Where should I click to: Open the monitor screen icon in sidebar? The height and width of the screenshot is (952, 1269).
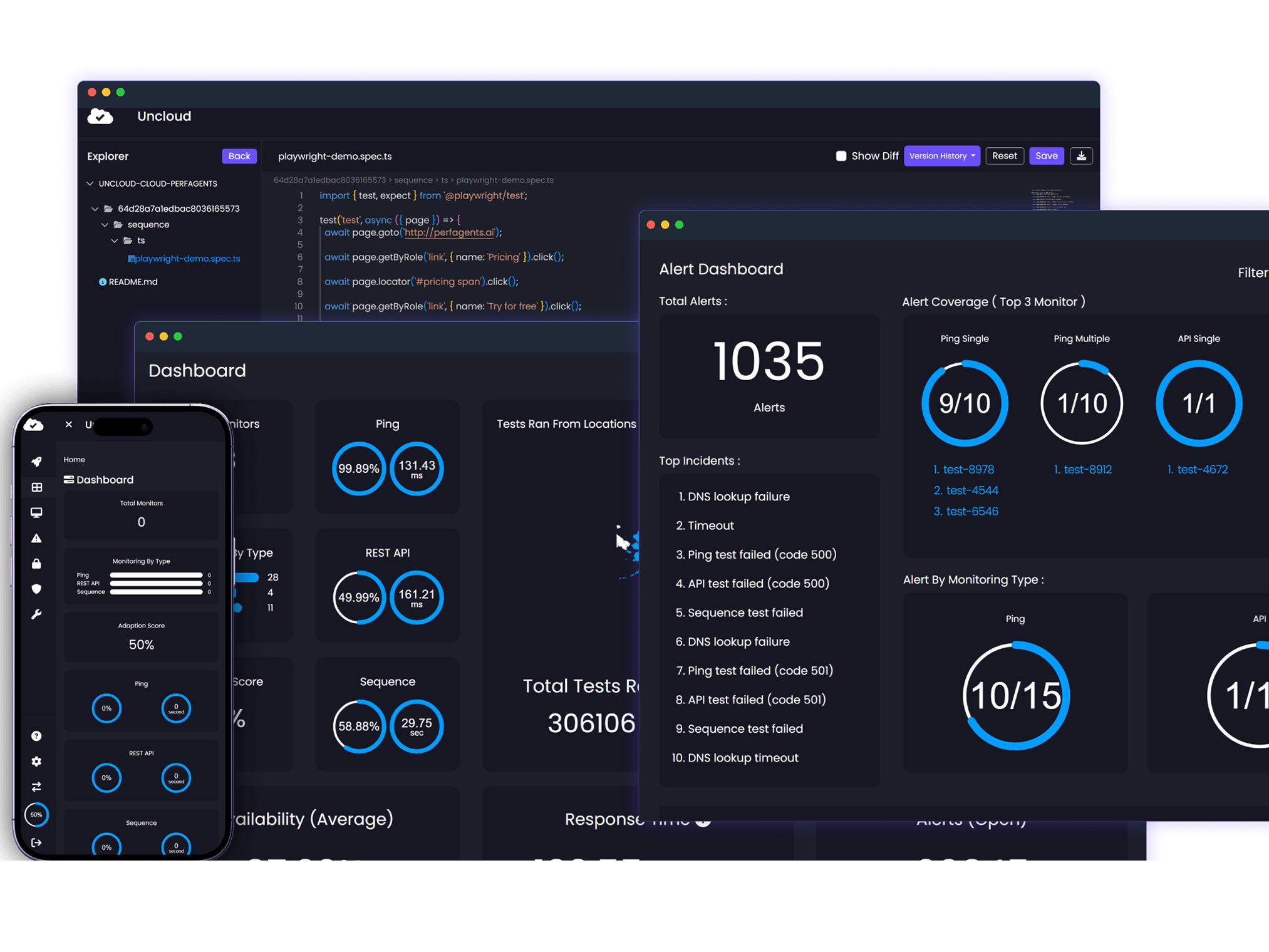click(x=37, y=512)
